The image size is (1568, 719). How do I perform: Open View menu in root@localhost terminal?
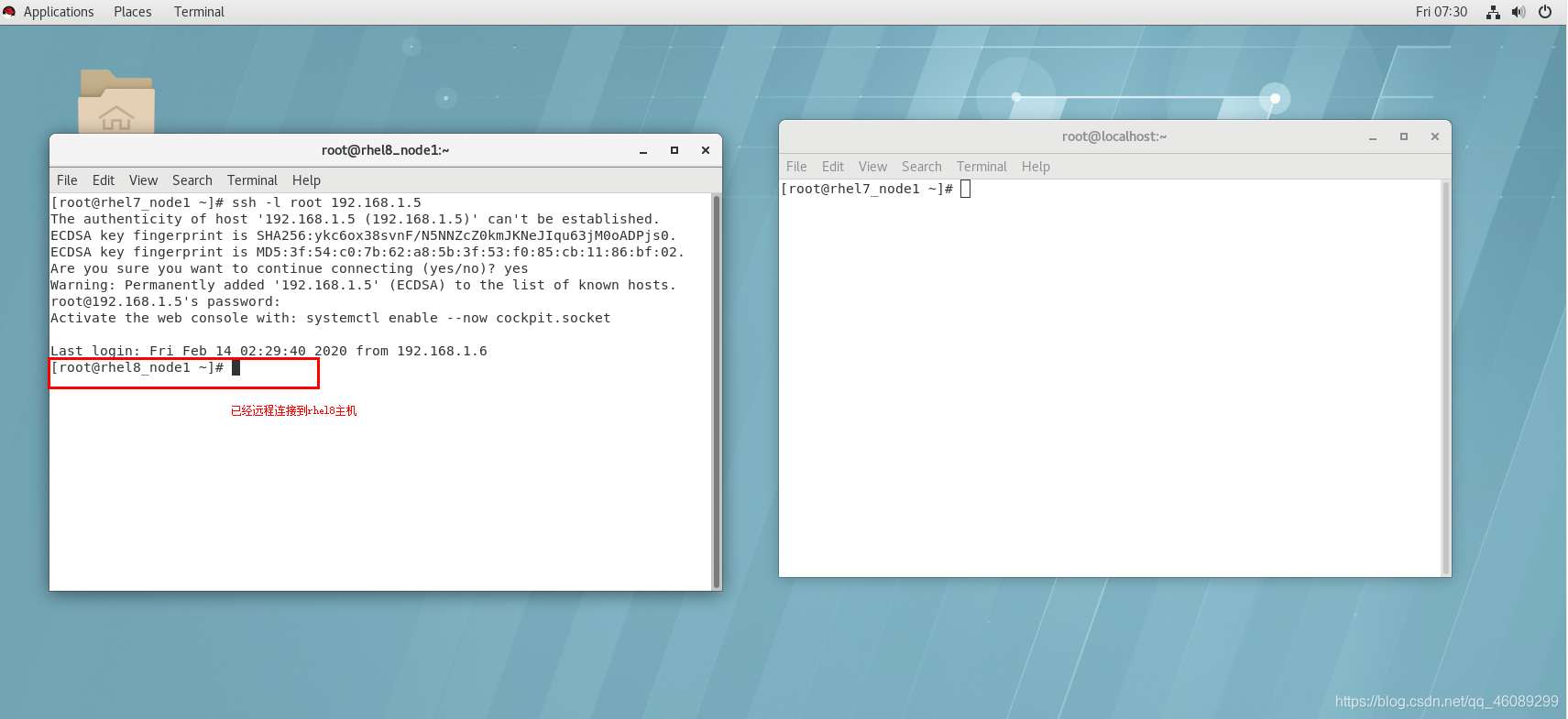tap(872, 167)
